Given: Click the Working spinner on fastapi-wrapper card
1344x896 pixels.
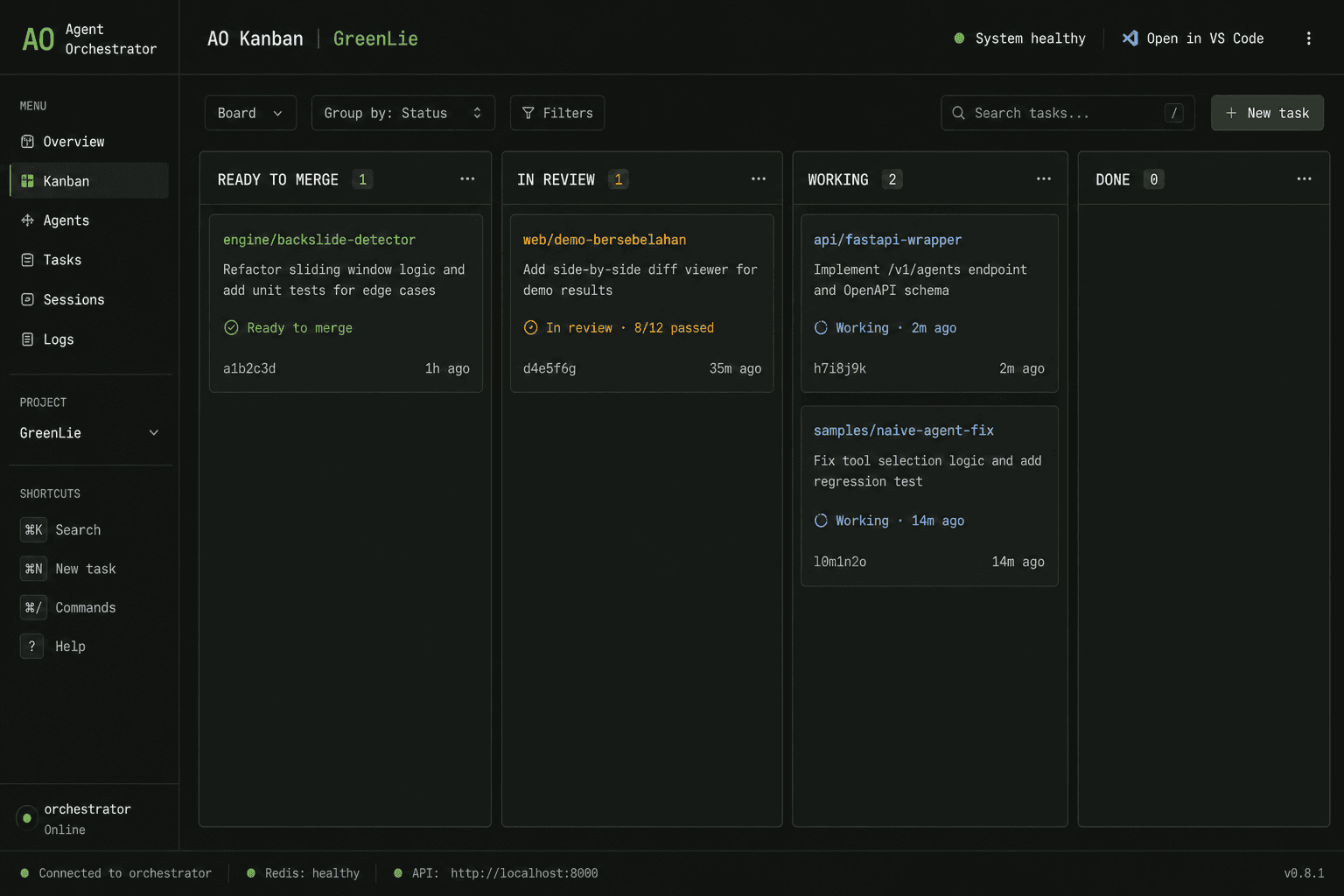Looking at the screenshot, I should point(821,327).
